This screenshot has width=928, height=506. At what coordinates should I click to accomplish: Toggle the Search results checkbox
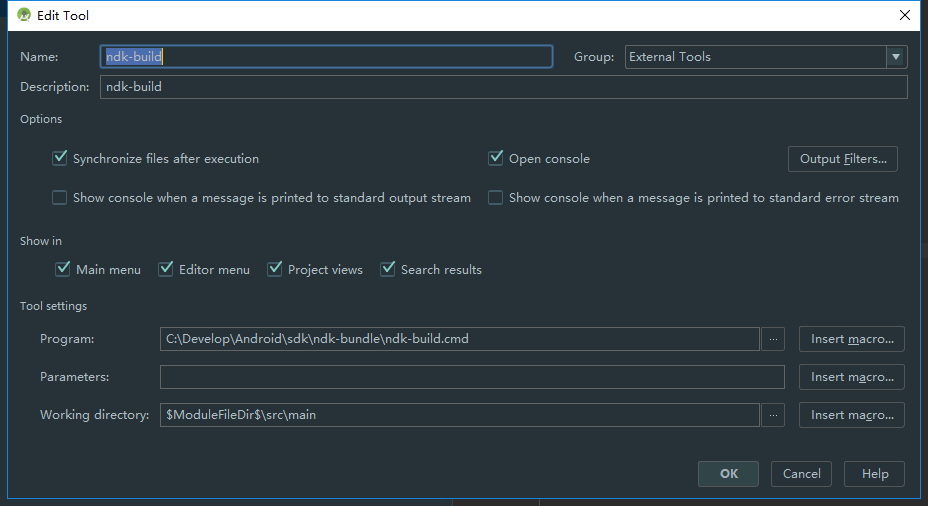(x=388, y=269)
